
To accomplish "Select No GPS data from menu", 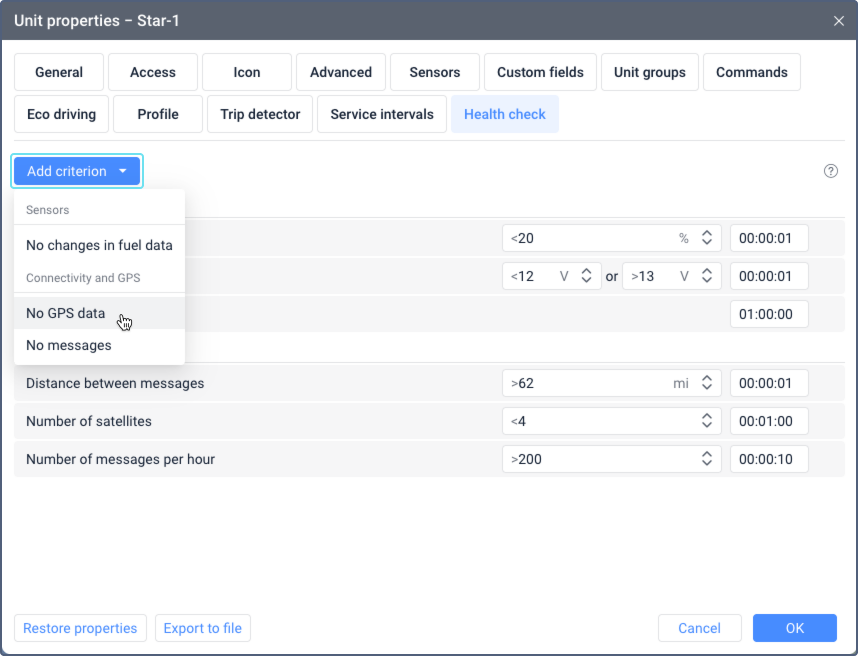I will click(66, 313).
